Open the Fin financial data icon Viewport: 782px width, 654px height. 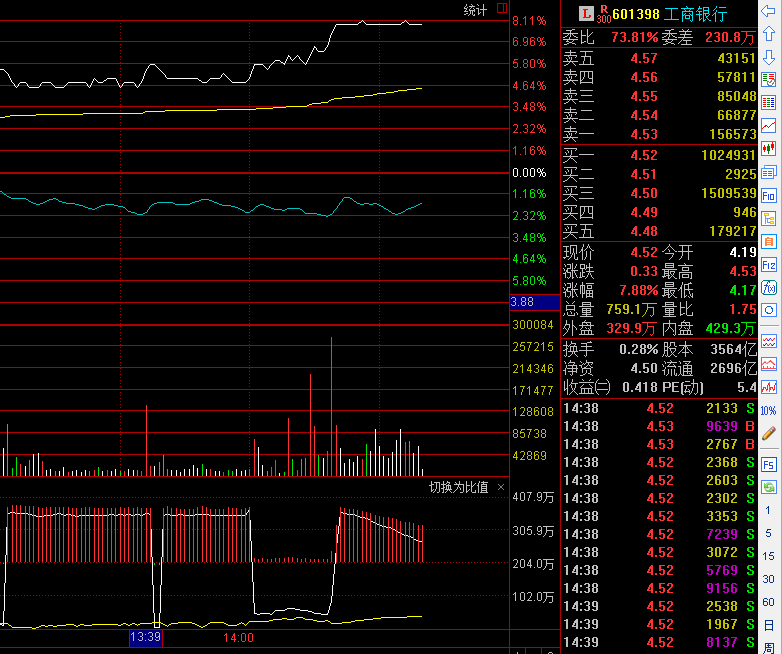coord(769,196)
